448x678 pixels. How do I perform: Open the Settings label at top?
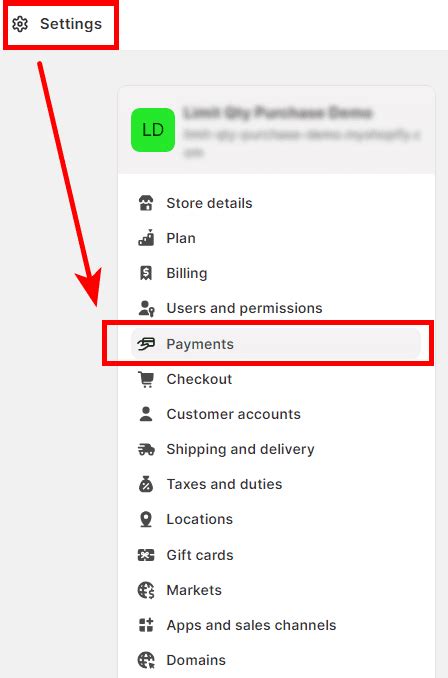point(71,24)
